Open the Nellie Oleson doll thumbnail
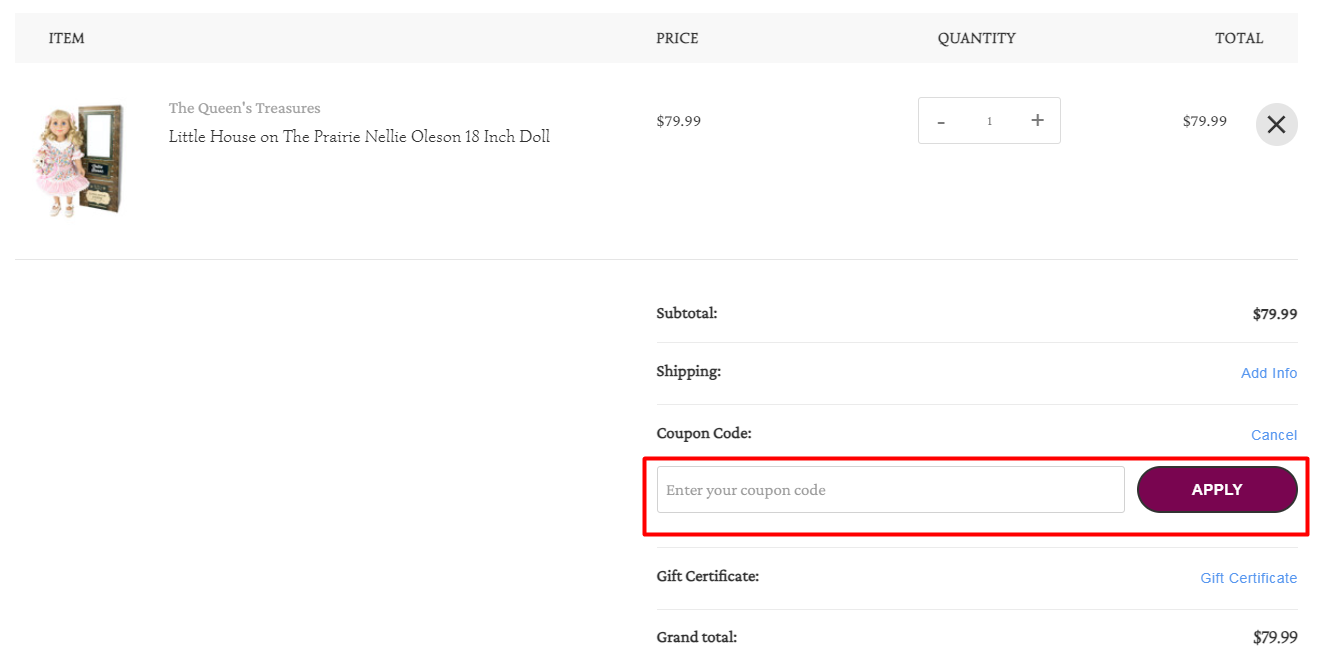1328x660 pixels. 80,160
